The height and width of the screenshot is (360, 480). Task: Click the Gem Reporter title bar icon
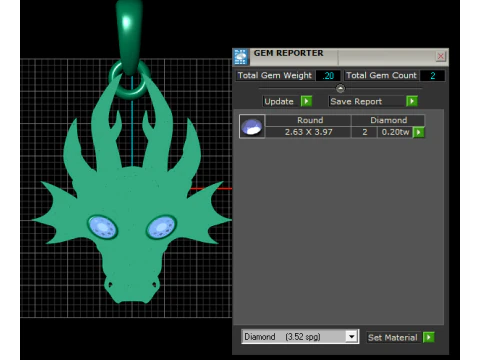[x=240, y=57]
